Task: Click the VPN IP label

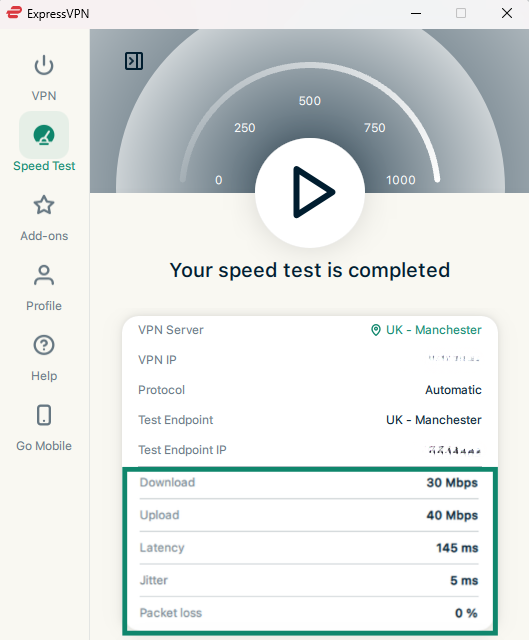Action: pos(157,360)
